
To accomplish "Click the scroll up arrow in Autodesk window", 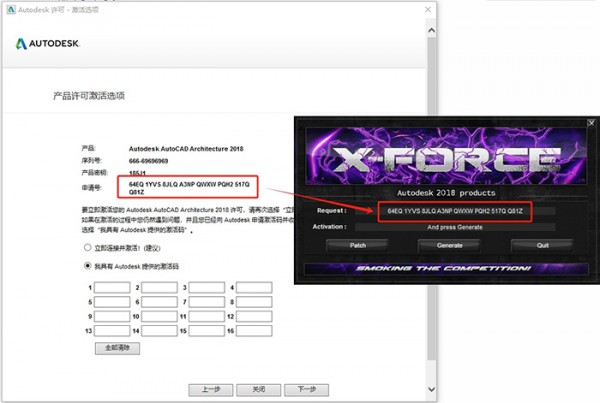I will [431, 30].
